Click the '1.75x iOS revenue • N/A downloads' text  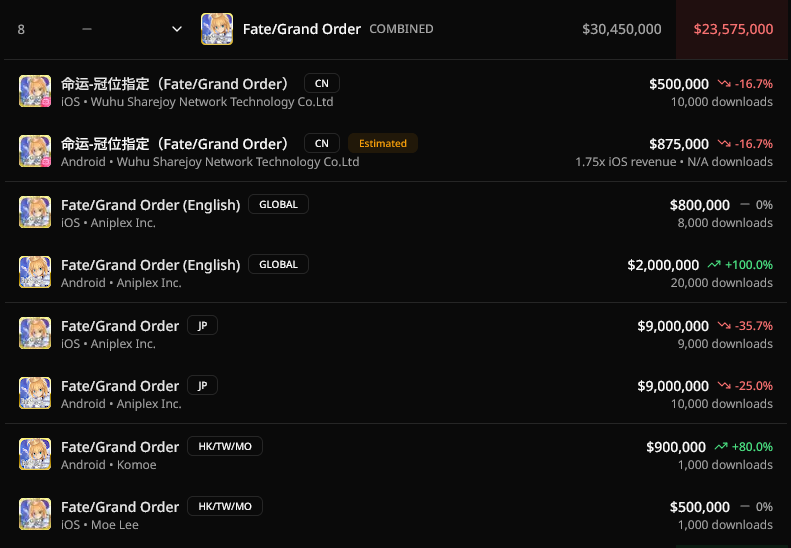pos(674,162)
